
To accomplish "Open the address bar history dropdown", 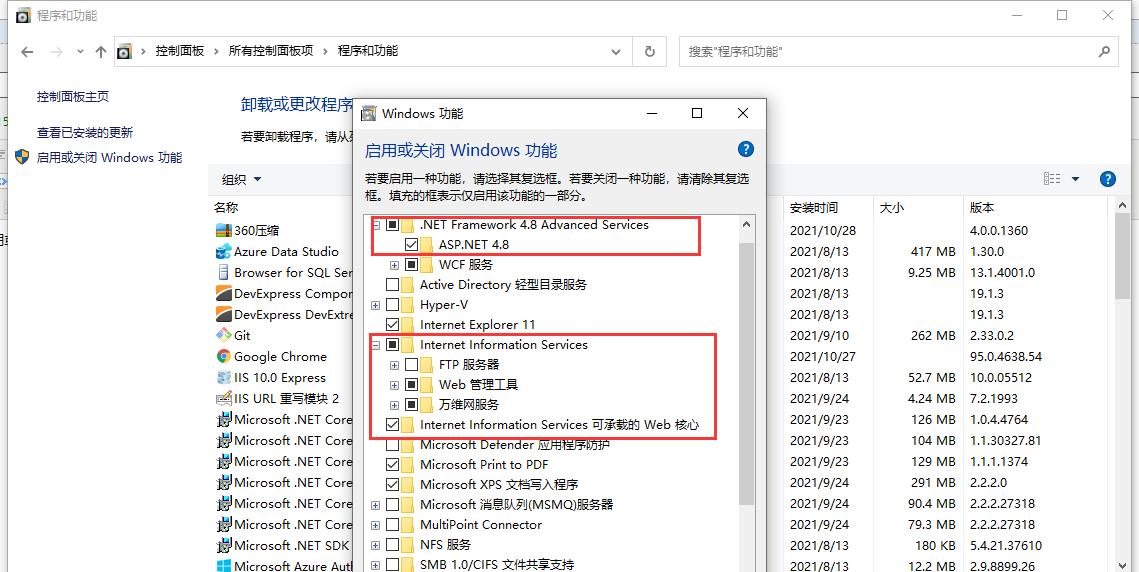I will 616,52.
